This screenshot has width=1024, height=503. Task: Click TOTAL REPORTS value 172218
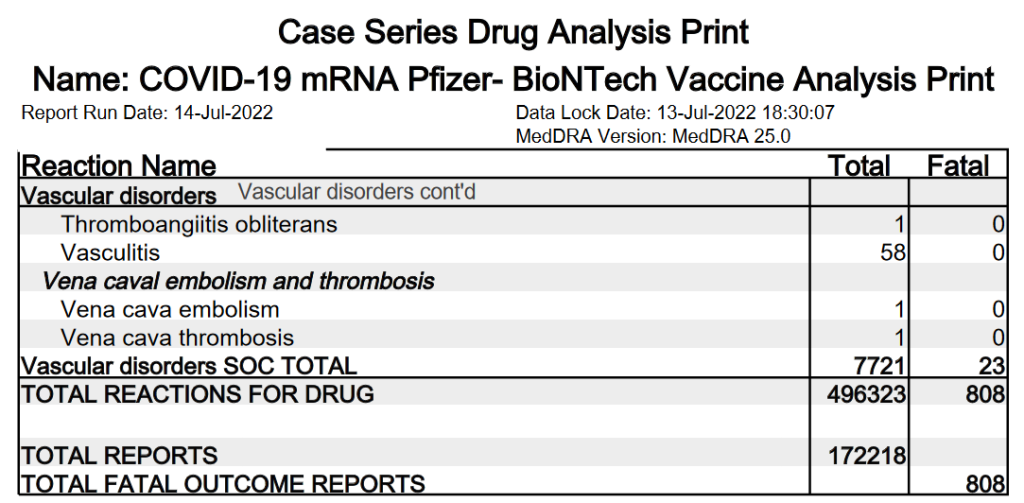point(867,455)
